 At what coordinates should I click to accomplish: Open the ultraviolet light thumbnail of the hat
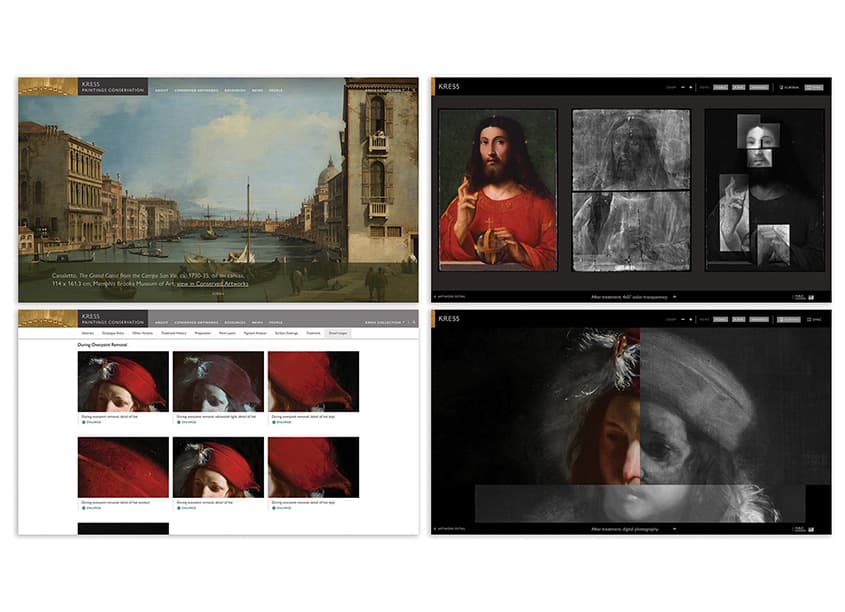pos(218,382)
